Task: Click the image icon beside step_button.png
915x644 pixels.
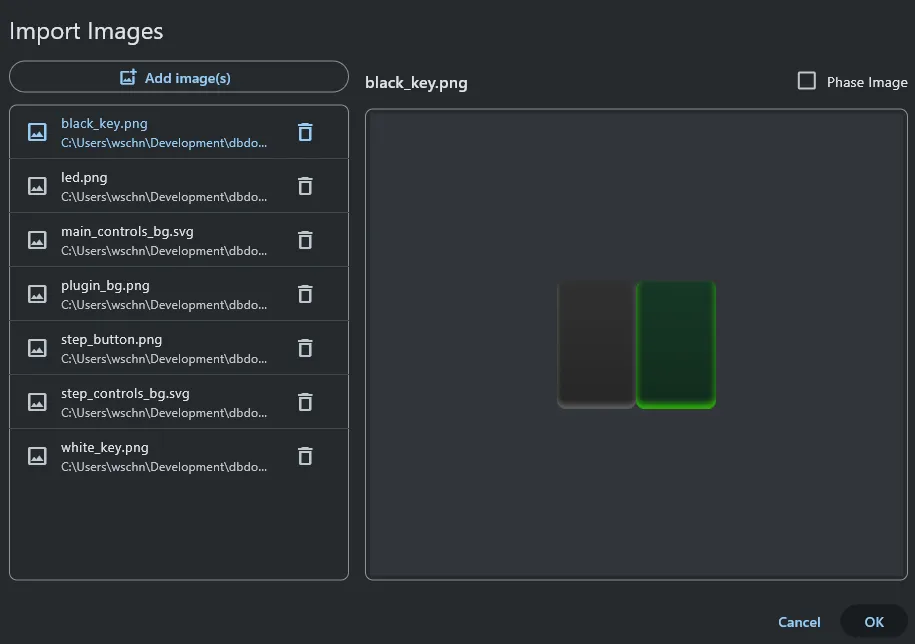Action: pos(37,348)
